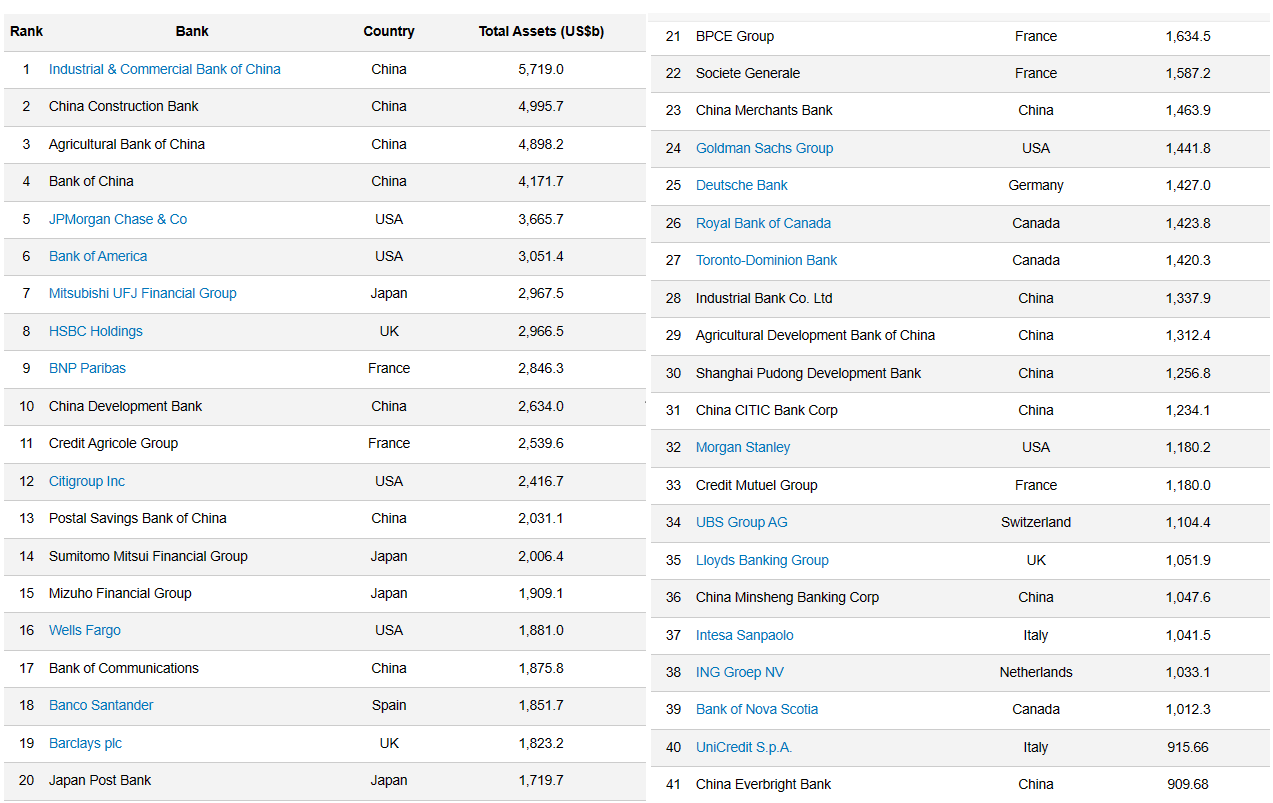Open the Bank of America link
1273x803 pixels.
(x=98, y=256)
